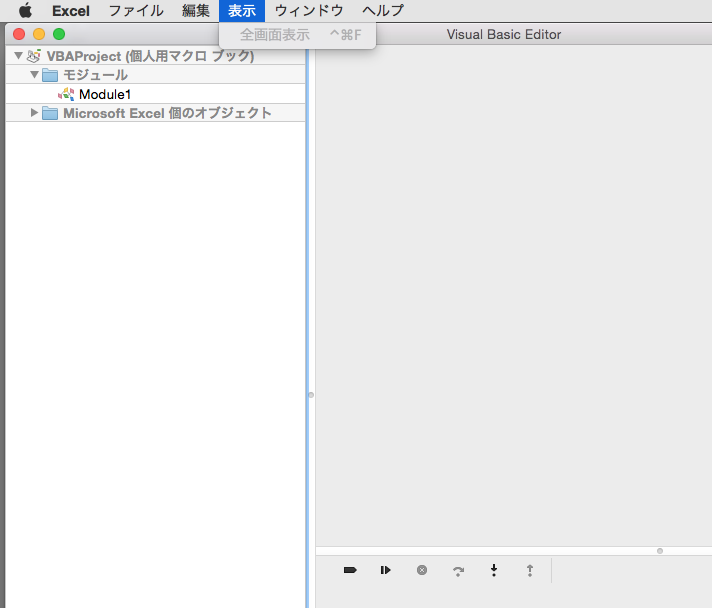Select the モジュール folder label
This screenshot has width=712, height=608.
pyautogui.click(x=95, y=75)
